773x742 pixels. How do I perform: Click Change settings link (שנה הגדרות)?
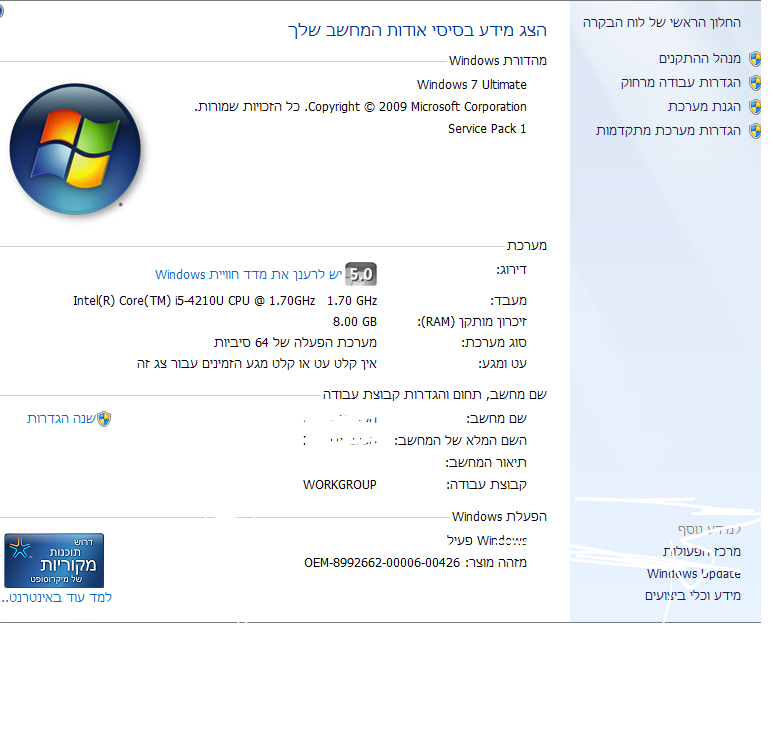[x=61, y=419]
